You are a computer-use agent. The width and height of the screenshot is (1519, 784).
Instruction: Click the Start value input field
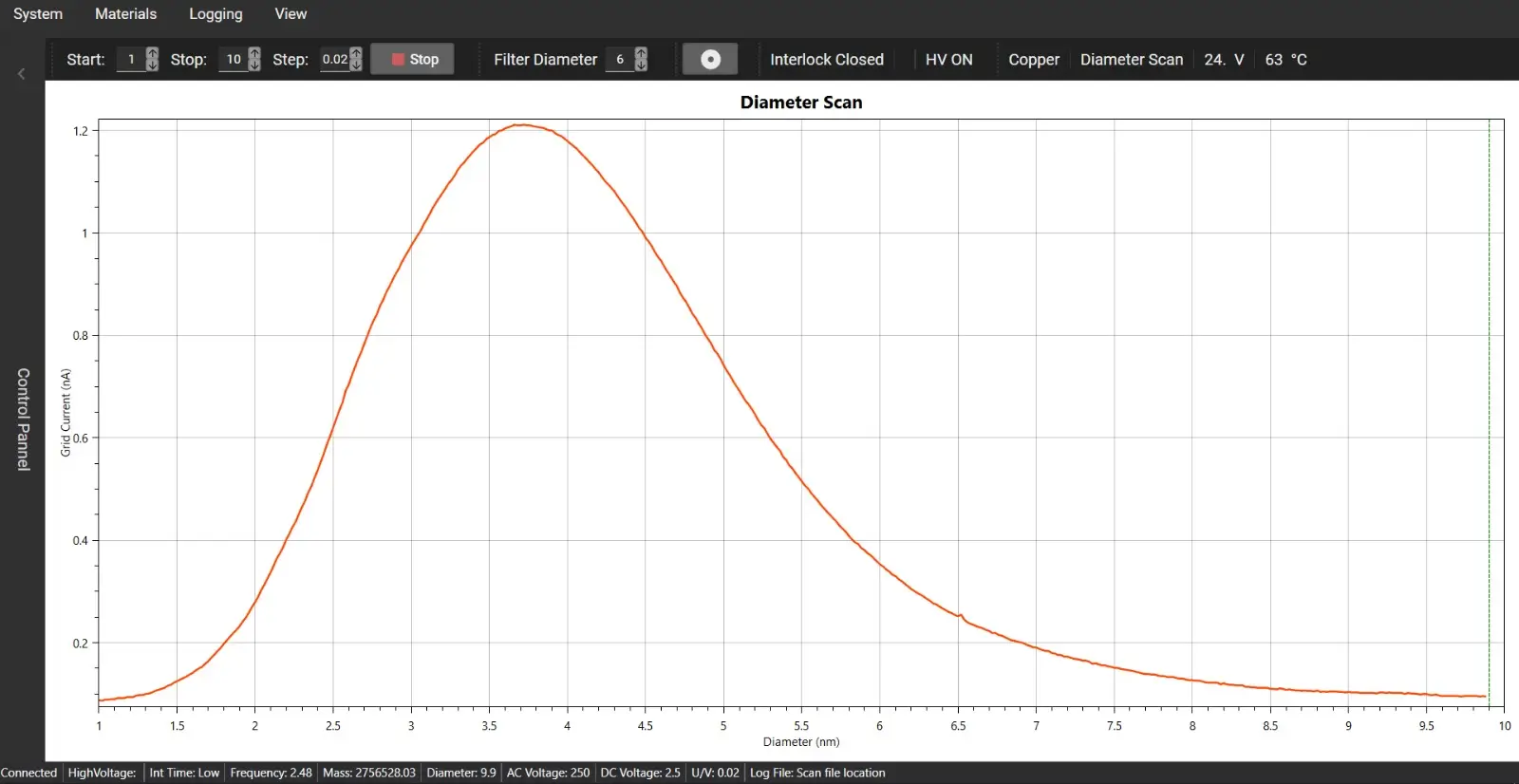click(x=130, y=59)
